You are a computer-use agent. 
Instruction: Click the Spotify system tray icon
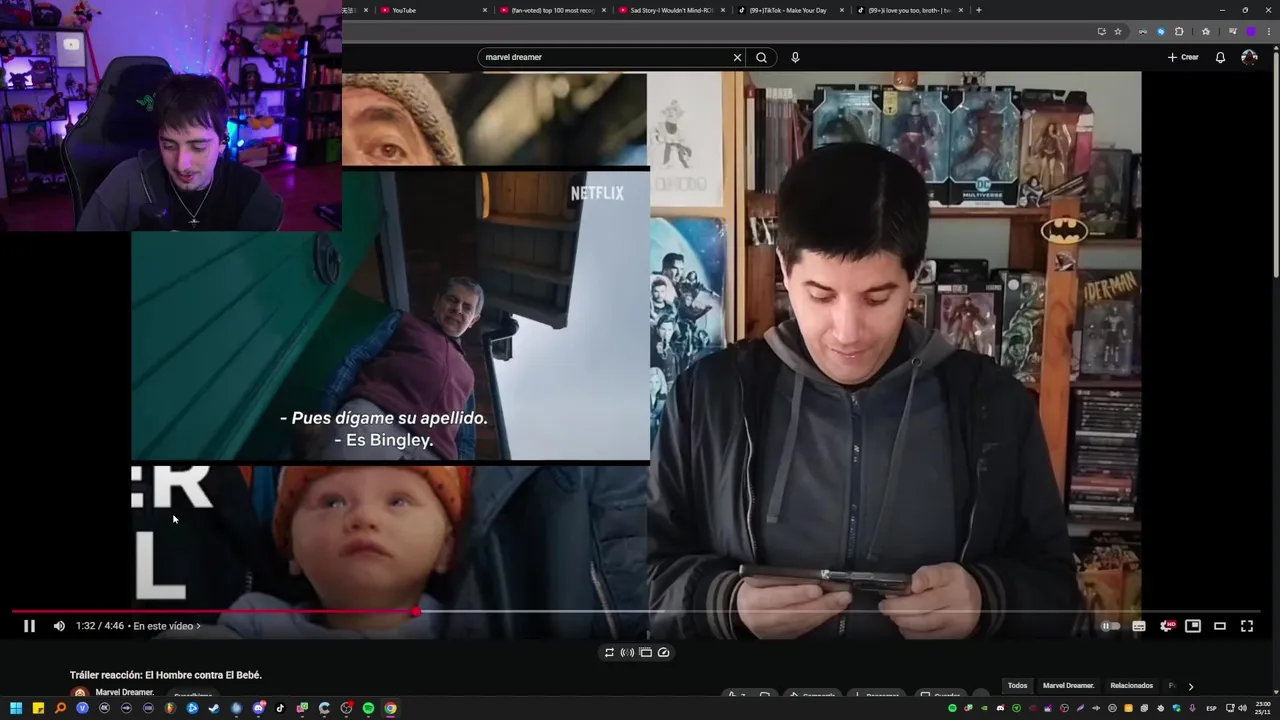[952, 708]
